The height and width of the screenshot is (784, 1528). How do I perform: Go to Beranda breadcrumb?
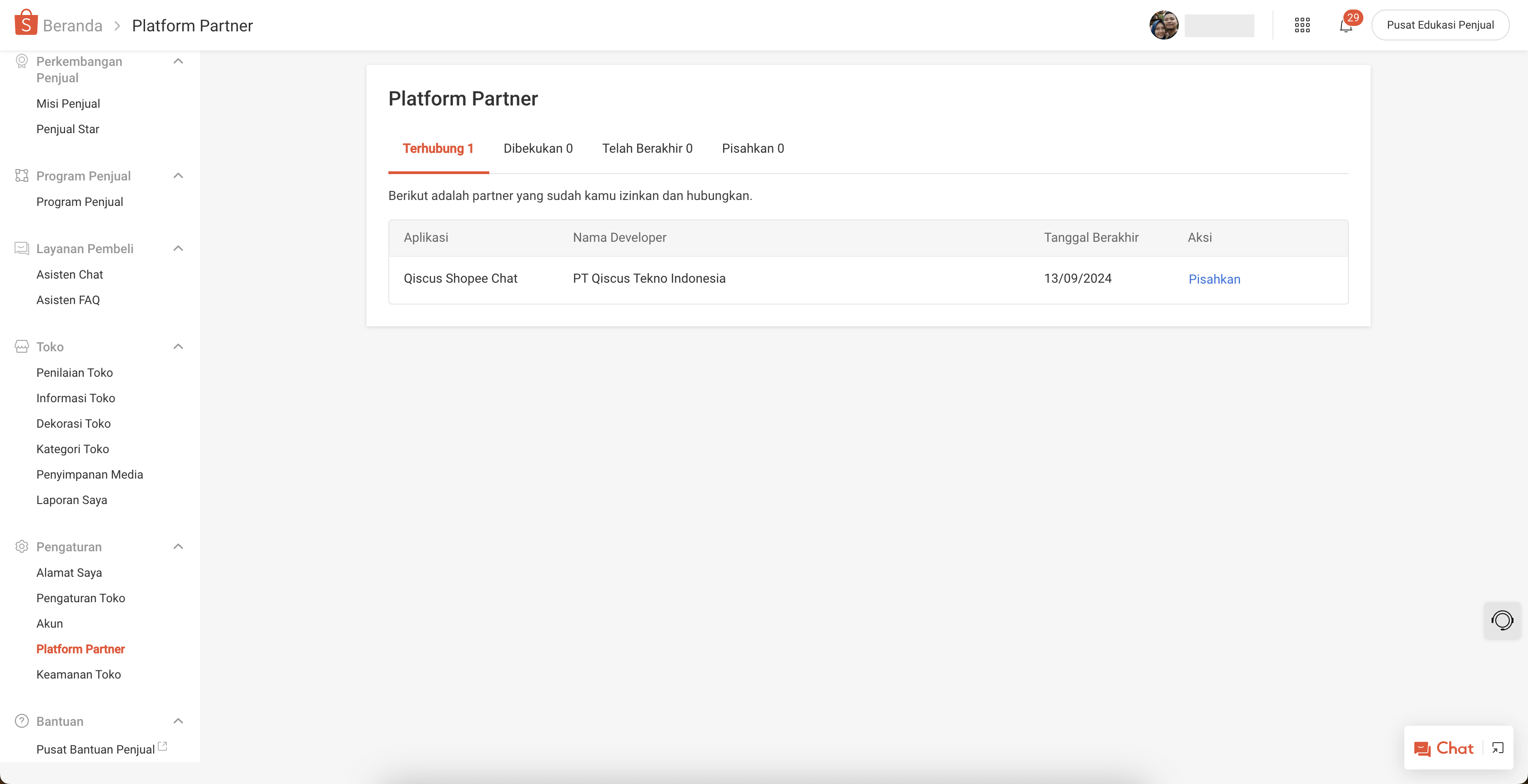72,25
